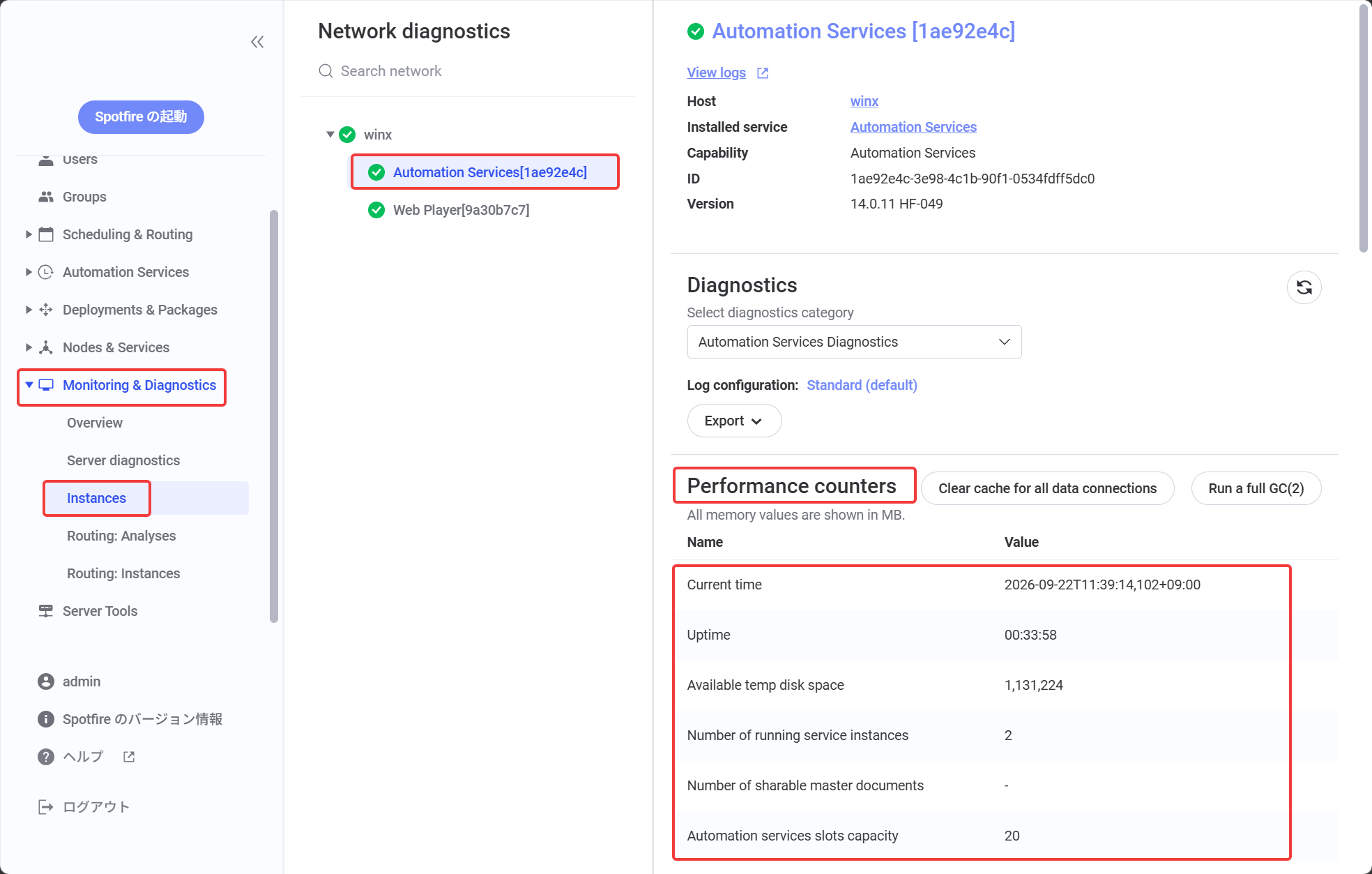Click the logout arrow icon
The image size is (1372, 874).
tap(46, 807)
